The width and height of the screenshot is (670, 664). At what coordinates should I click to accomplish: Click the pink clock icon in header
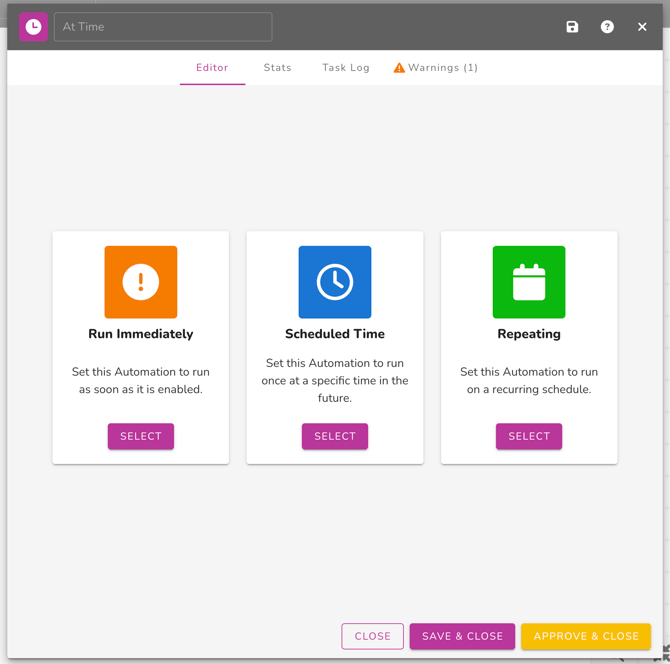pyautogui.click(x=33, y=27)
